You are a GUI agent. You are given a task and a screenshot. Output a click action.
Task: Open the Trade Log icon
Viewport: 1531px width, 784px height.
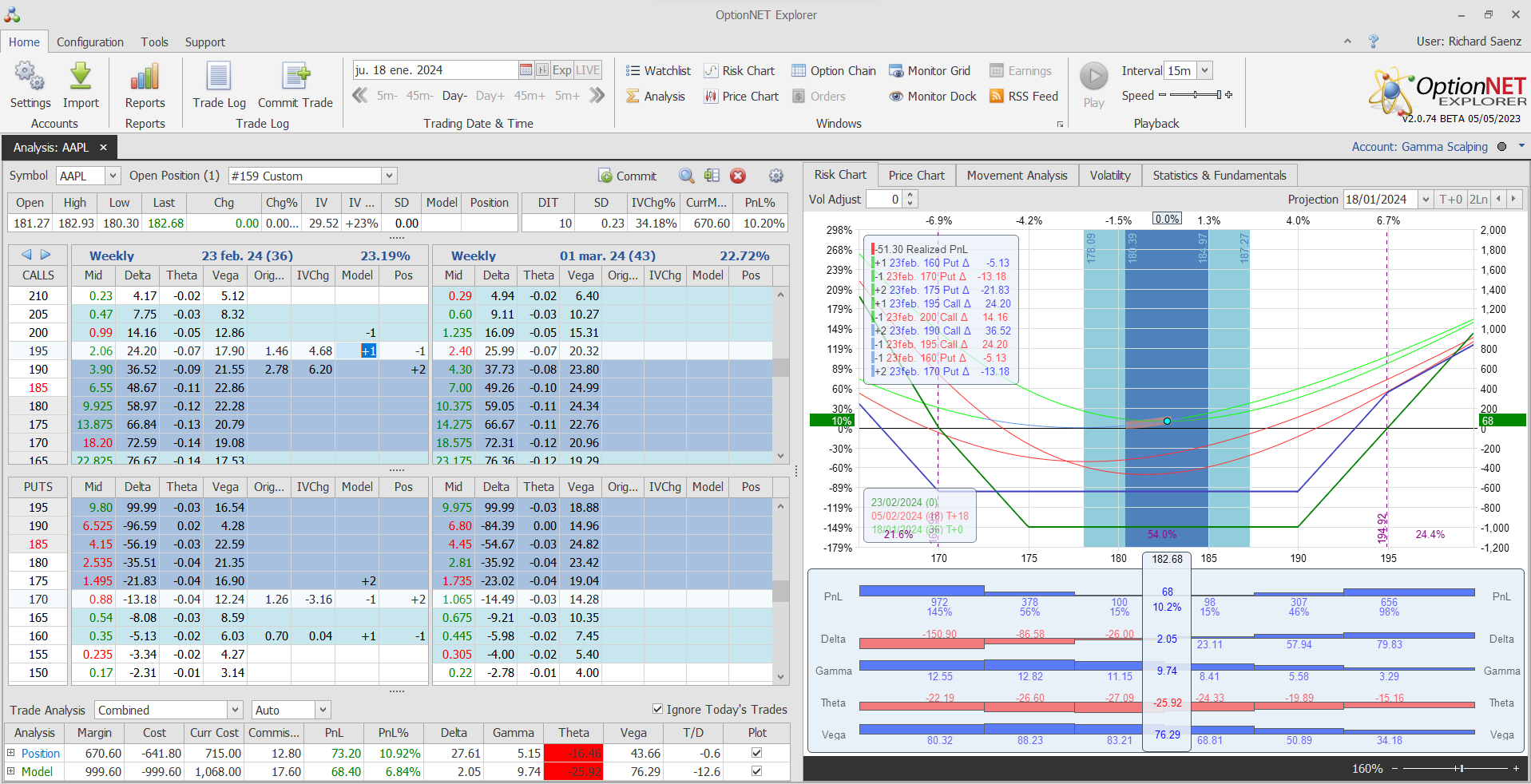(x=219, y=77)
